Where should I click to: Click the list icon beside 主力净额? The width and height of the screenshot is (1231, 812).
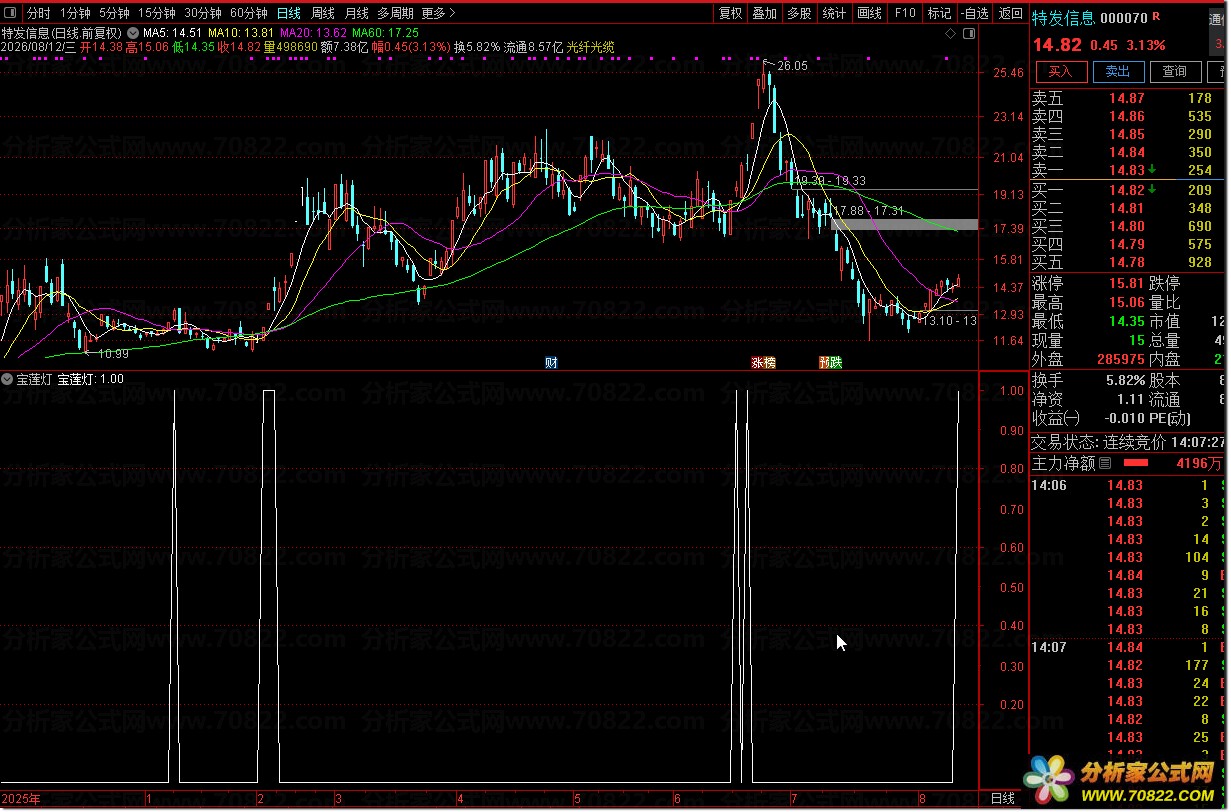pyautogui.click(x=1105, y=463)
